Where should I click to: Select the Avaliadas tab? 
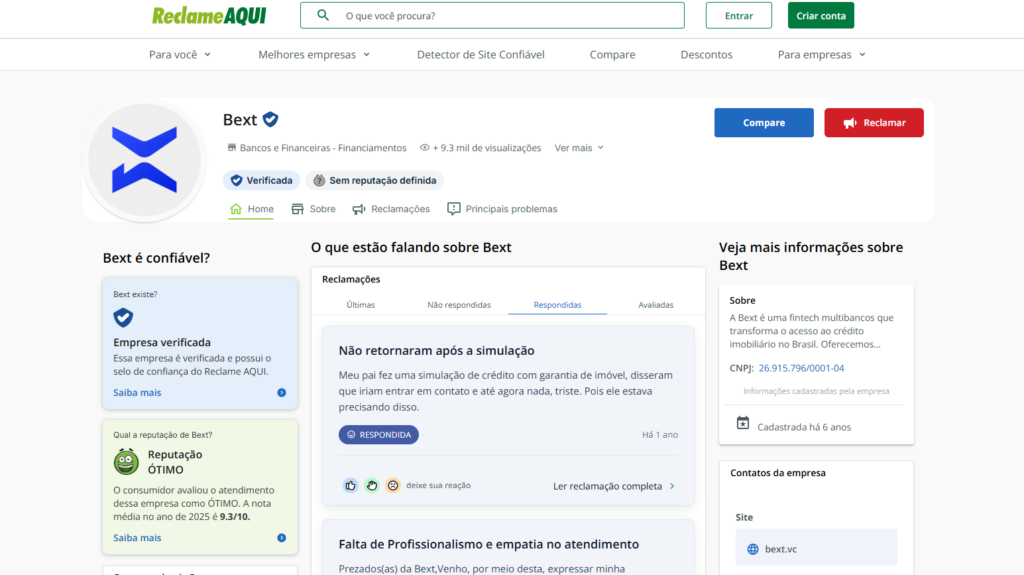point(656,304)
